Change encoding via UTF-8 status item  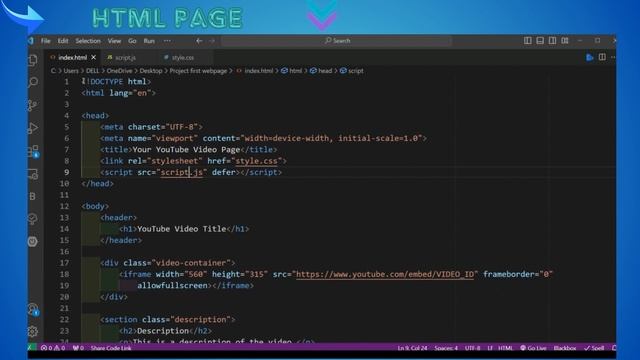pyautogui.click(x=472, y=348)
